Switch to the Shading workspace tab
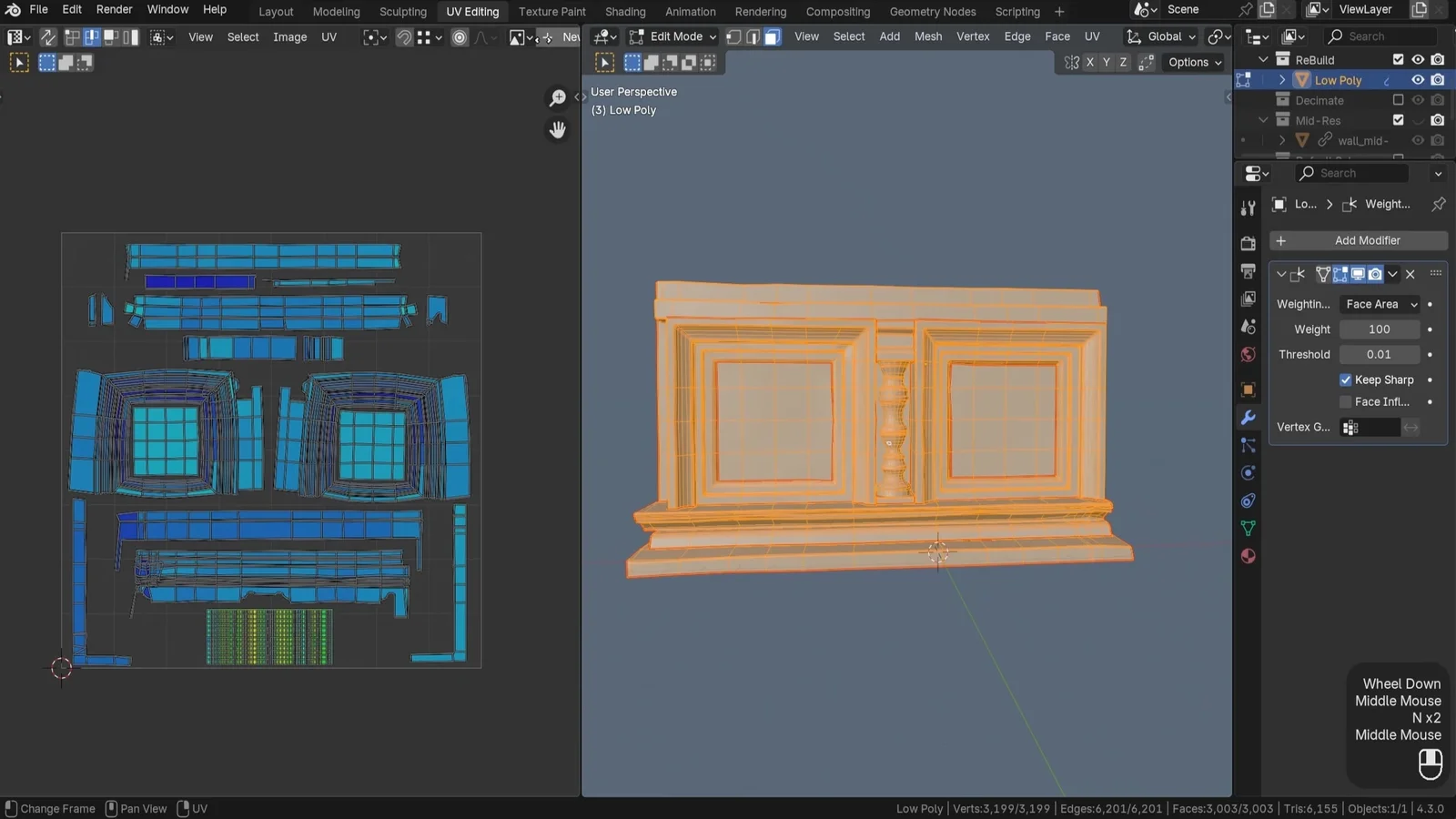This screenshot has width=1456, height=819. pos(625,12)
